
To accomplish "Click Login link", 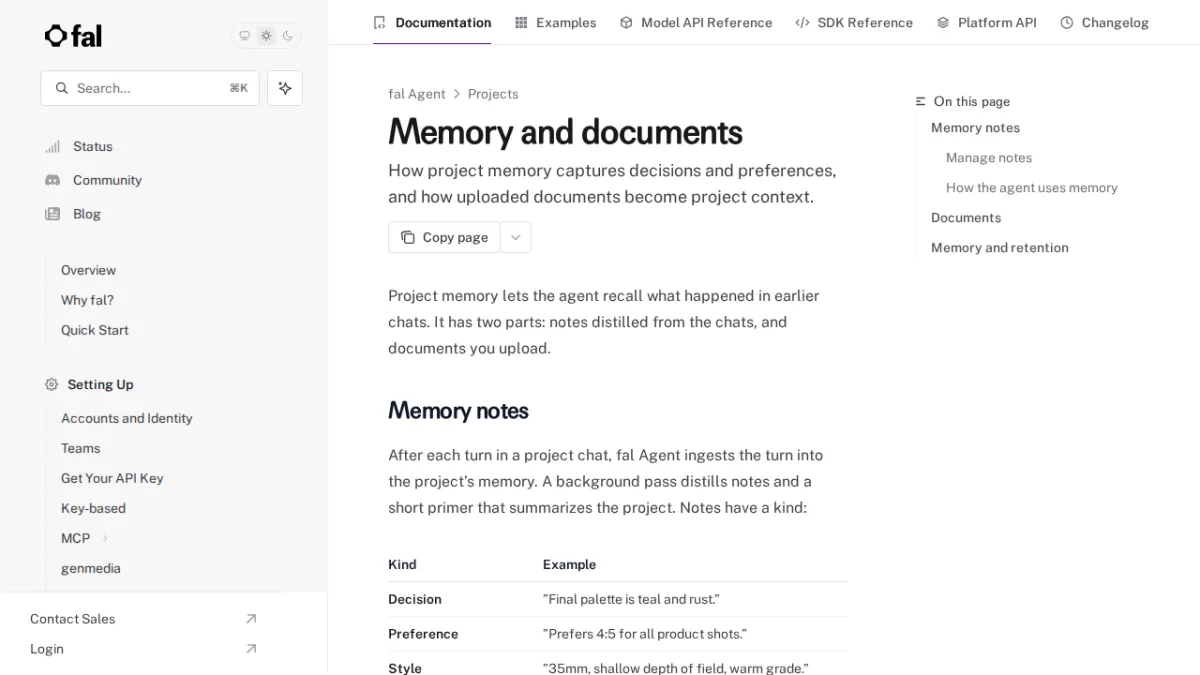I will point(46,649).
